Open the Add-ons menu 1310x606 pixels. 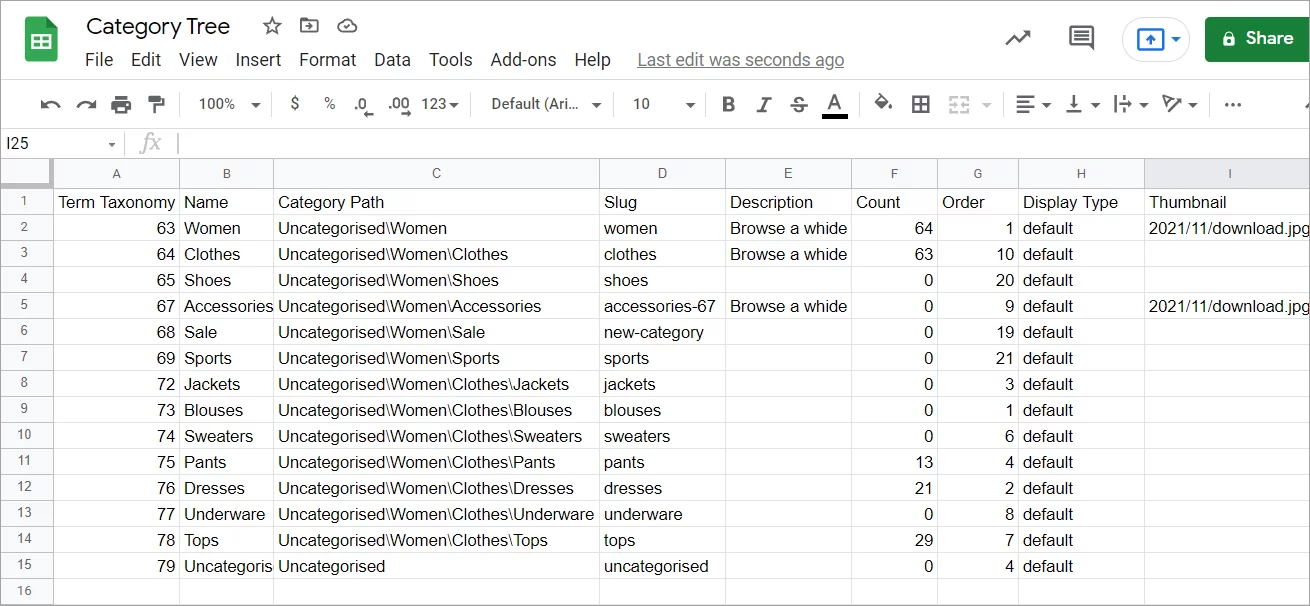click(x=523, y=59)
